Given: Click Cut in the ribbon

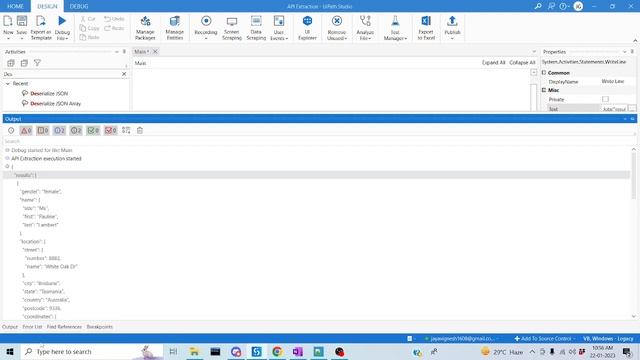Looking at the screenshot, I should coord(88,19).
